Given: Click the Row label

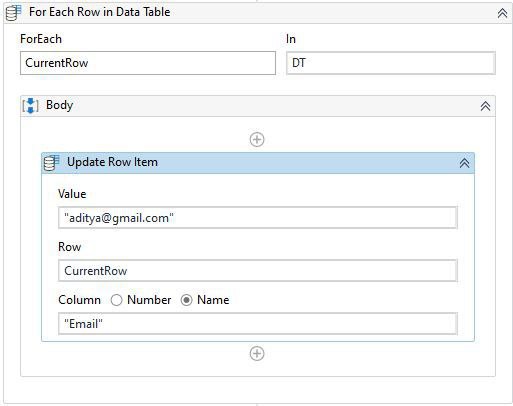Looking at the screenshot, I should pos(70,247).
